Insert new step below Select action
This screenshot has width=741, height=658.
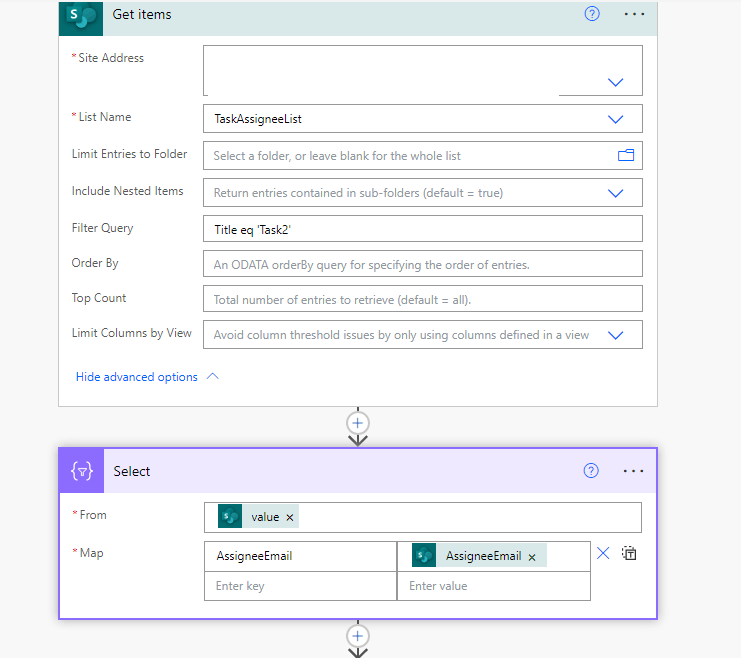(358, 636)
